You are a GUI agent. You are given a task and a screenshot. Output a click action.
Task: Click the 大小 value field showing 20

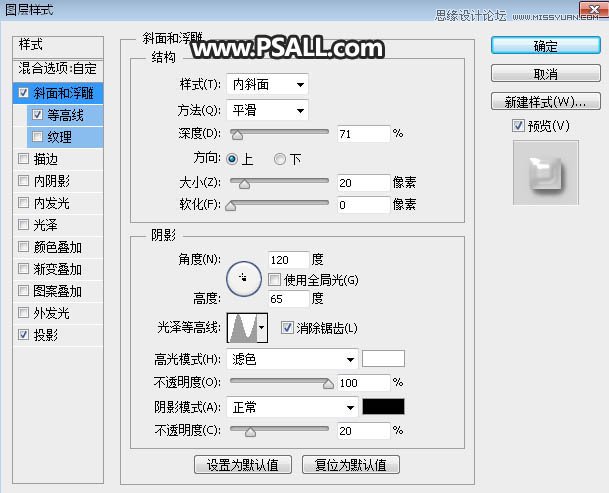pyautogui.click(x=364, y=183)
